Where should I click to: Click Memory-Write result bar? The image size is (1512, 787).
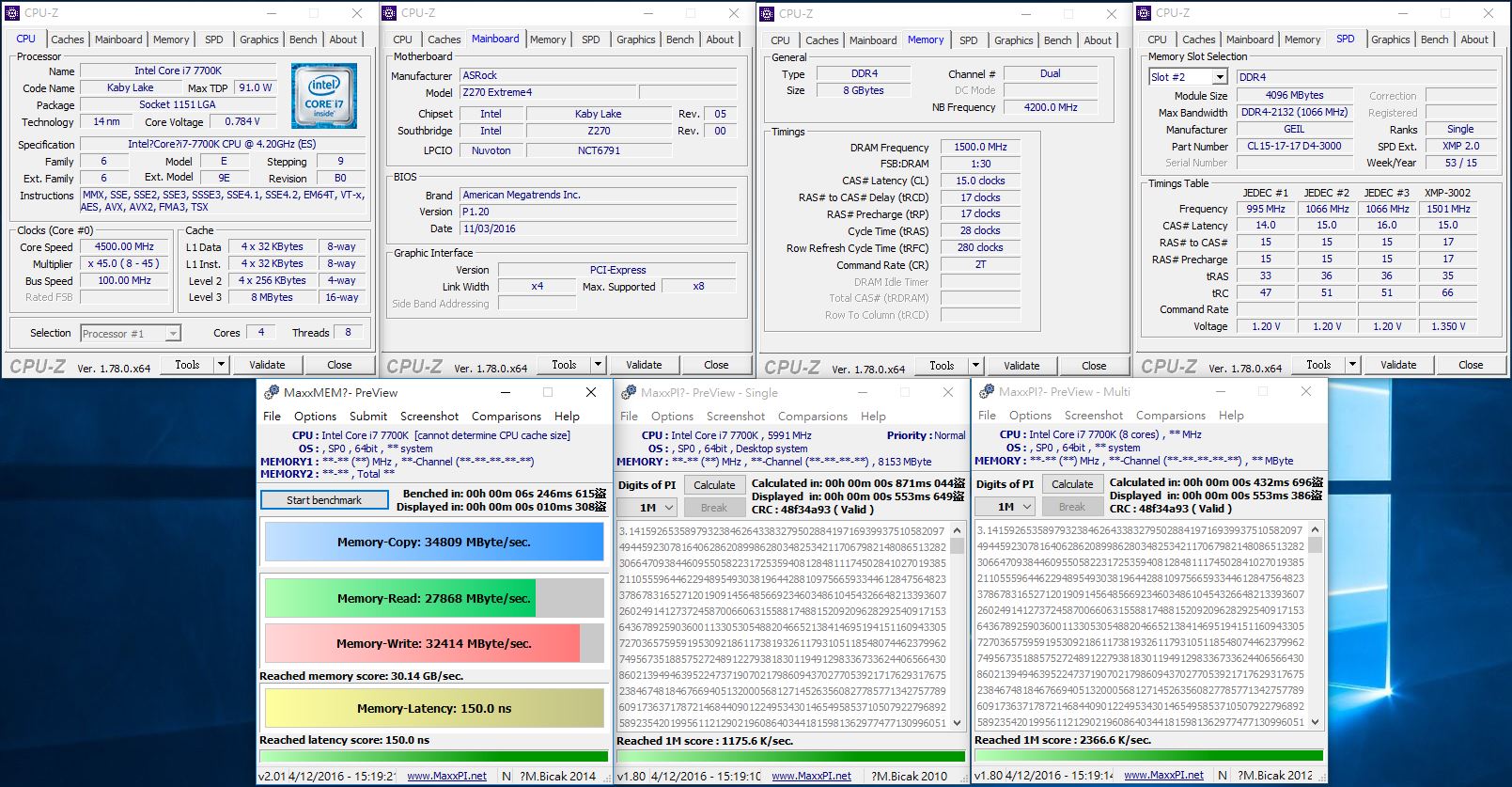(434, 644)
